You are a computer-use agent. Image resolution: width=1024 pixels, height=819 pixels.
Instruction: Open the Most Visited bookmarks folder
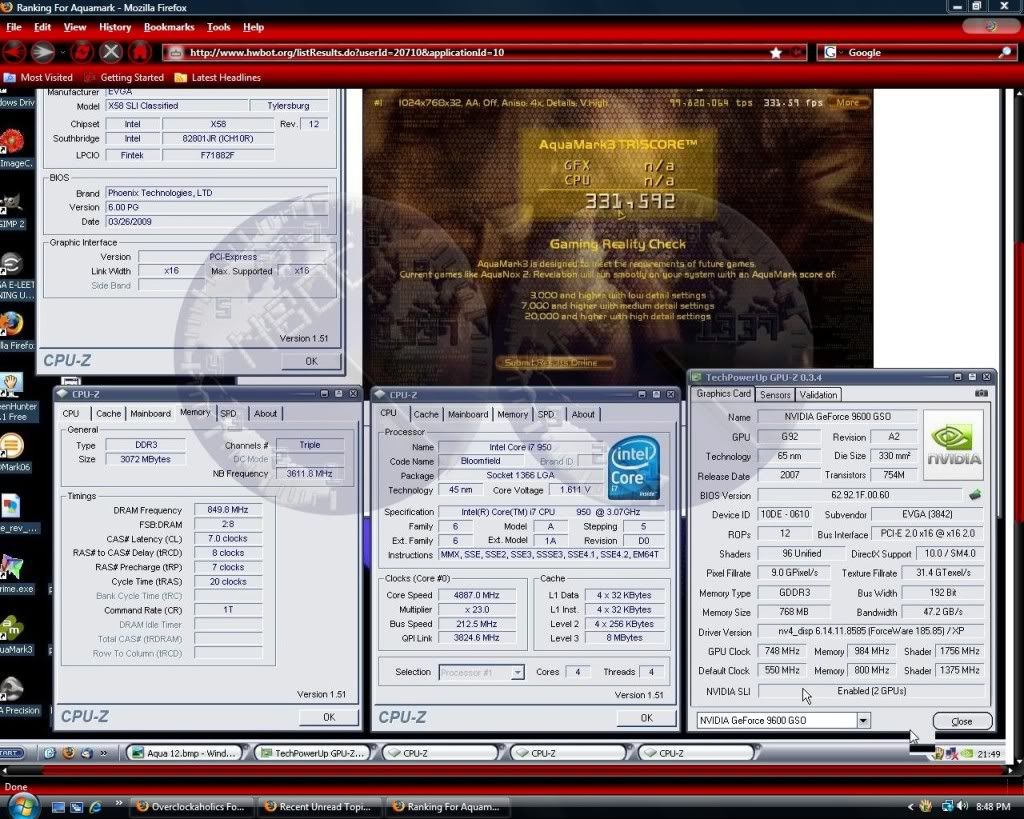(x=39, y=77)
